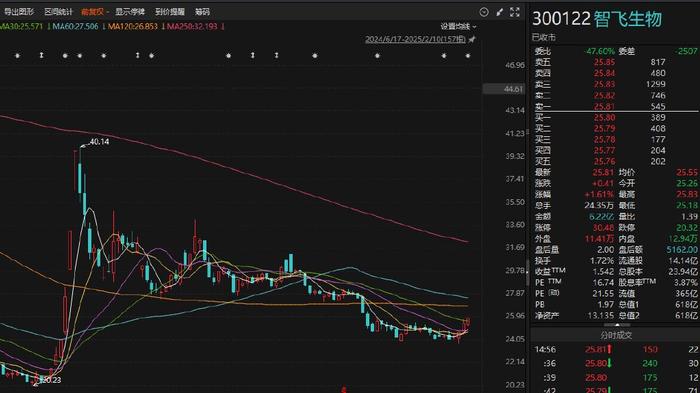This screenshot has width=700, height=393.
Task: Click the last event marker at the chart's right end
Action: 467,56
